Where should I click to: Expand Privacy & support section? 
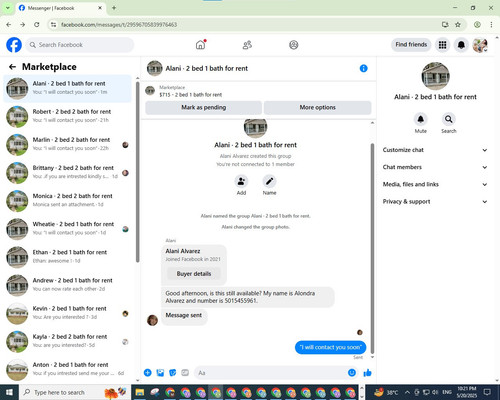pos(435,202)
